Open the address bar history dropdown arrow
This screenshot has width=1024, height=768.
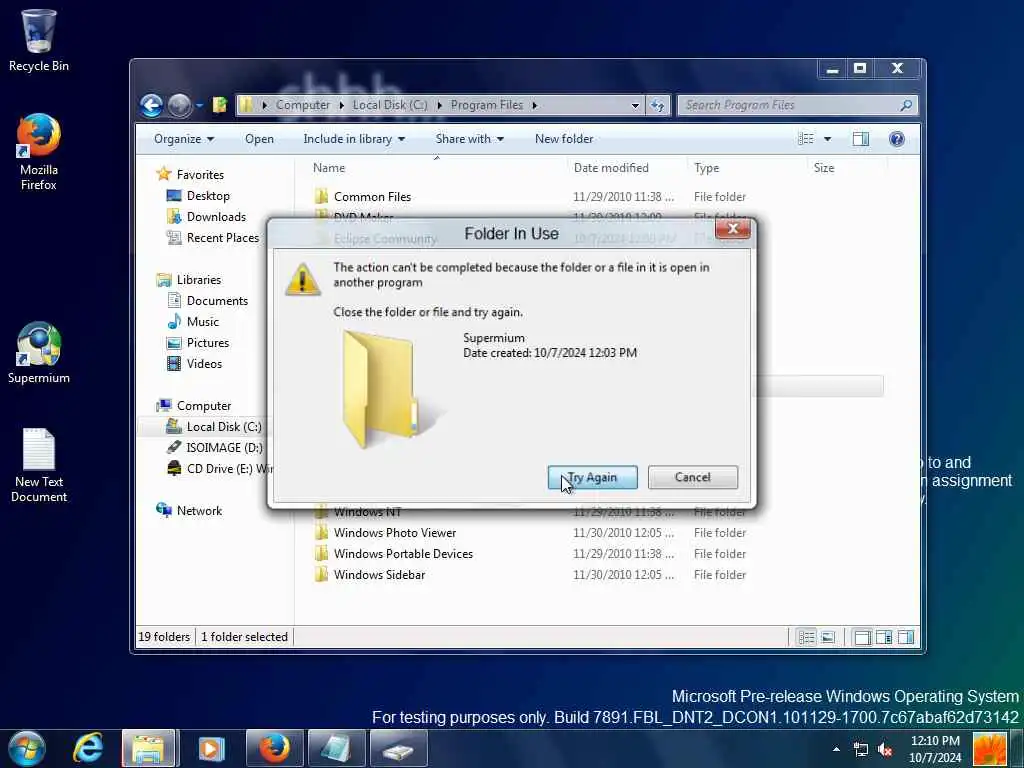pos(635,105)
